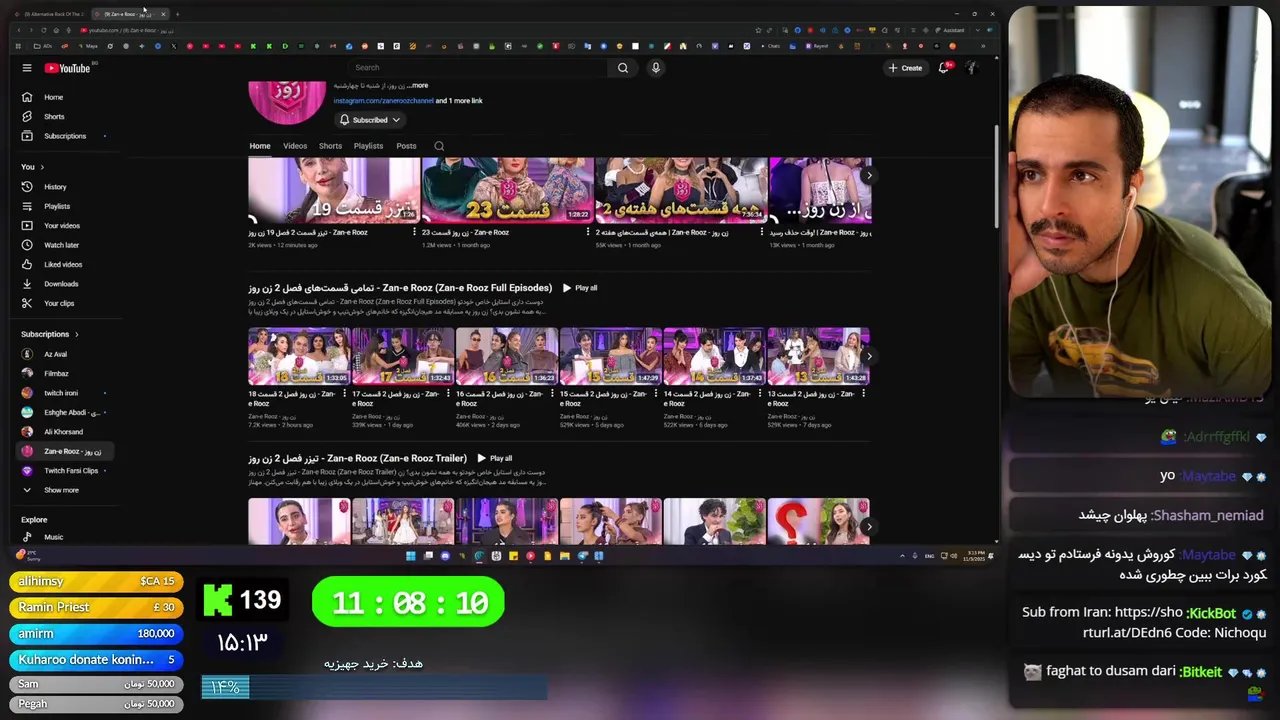Viewport: 1280px width, 720px height.
Task: Switch to channel Shorts tab
Action: click(x=330, y=146)
